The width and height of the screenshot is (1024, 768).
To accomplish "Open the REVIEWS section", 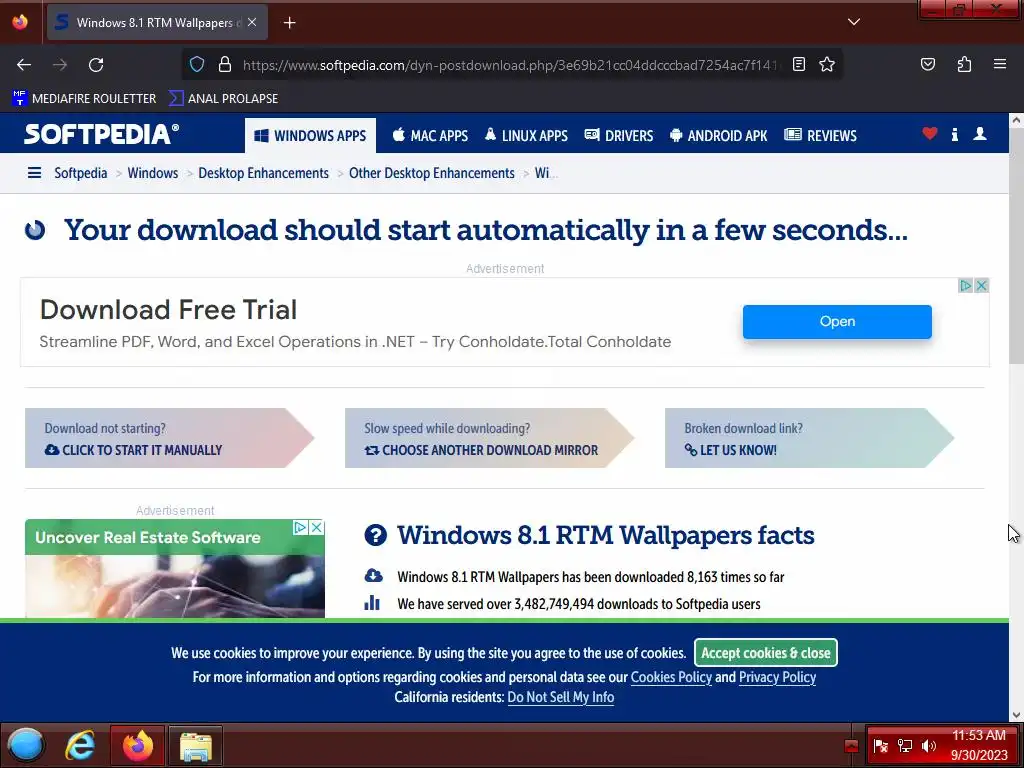I will 821,136.
